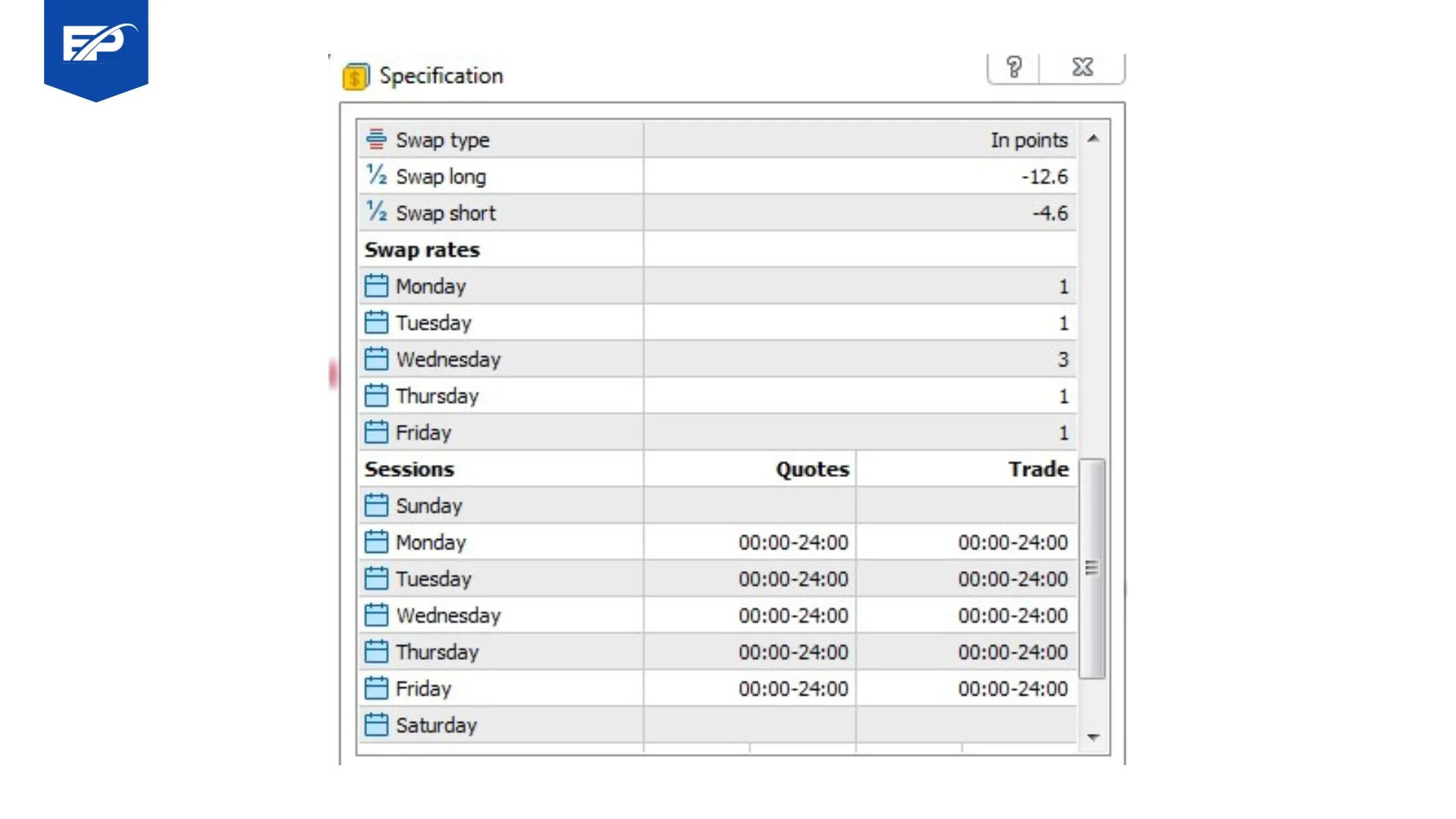Screen dimensions: 1456x819
Task: Click Tuesday Quotes session 00:00-24:00
Action: tap(793, 579)
